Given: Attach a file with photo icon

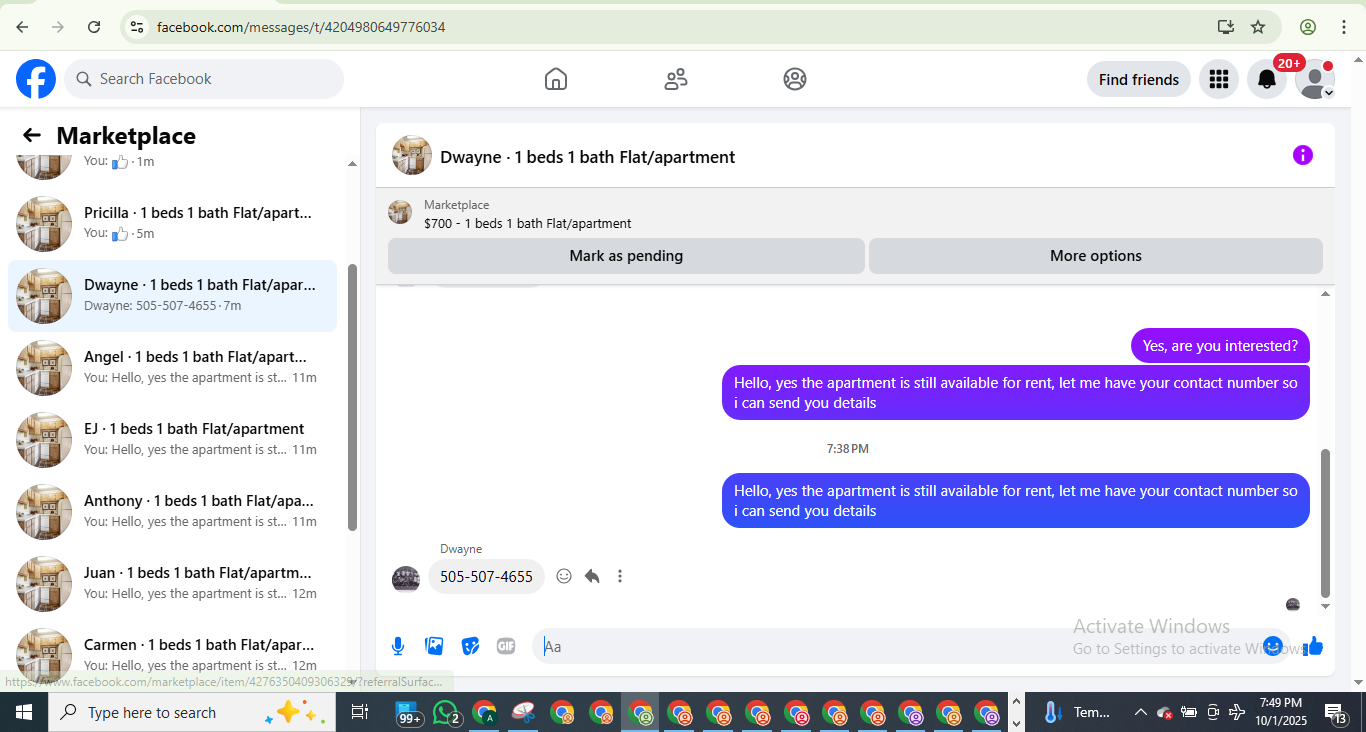Looking at the screenshot, I should point(434,646).
